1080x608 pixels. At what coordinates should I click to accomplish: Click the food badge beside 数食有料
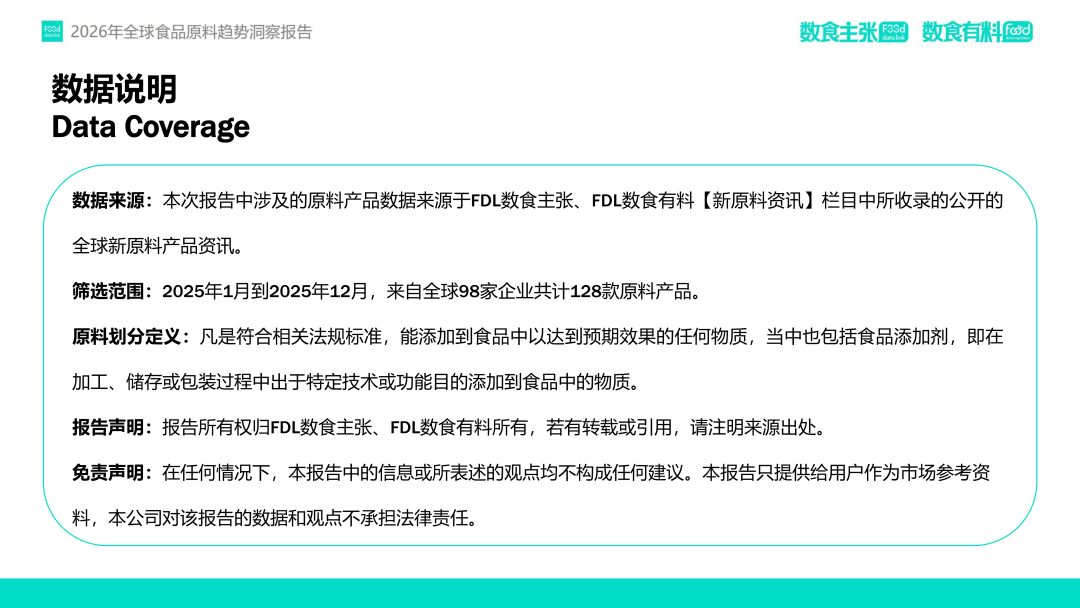point(1018,32)
